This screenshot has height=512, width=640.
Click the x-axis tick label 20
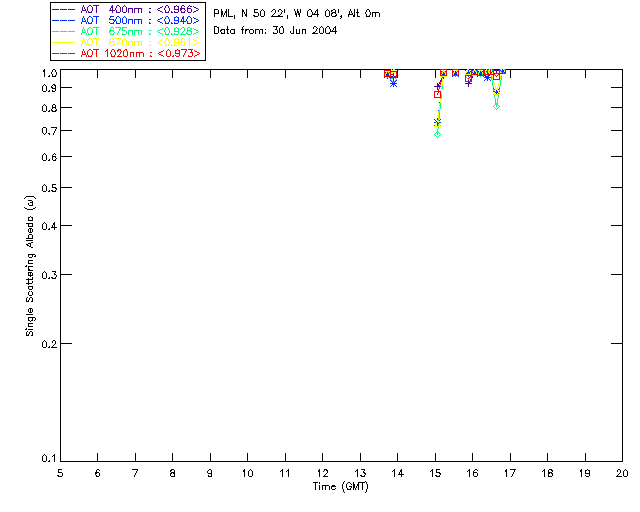(x=621, y=472)
